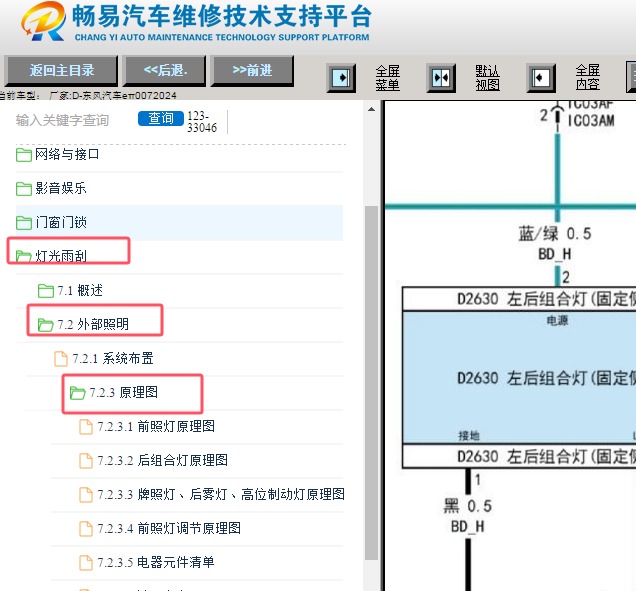This screenshot has height=591, width=636.
Task: Click the 电源 label in component box
Action: tap(557, 321)
